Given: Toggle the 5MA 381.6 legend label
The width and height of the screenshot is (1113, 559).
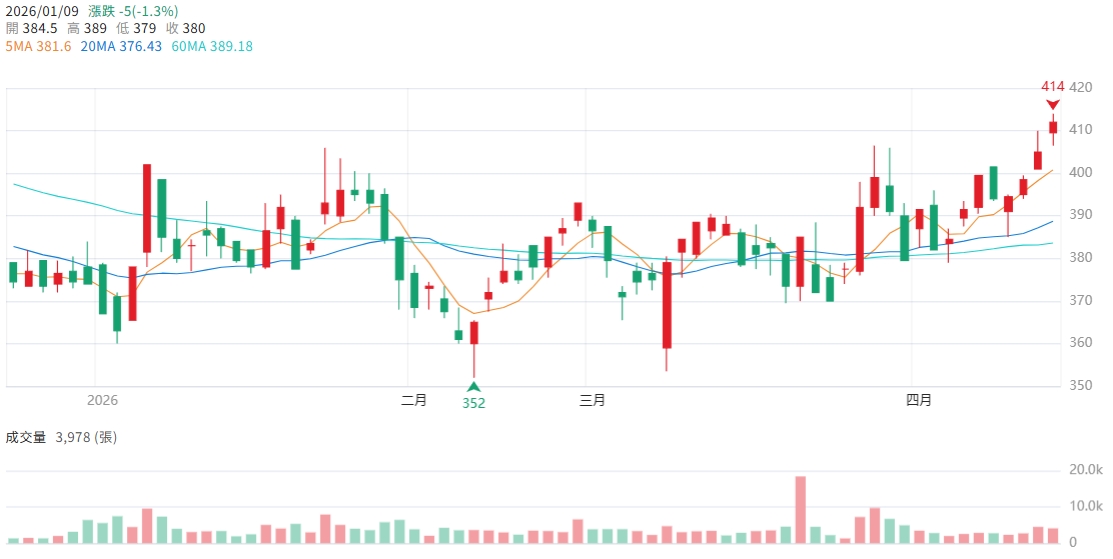Looking at the screenshot, I should [x=38, y=46].
